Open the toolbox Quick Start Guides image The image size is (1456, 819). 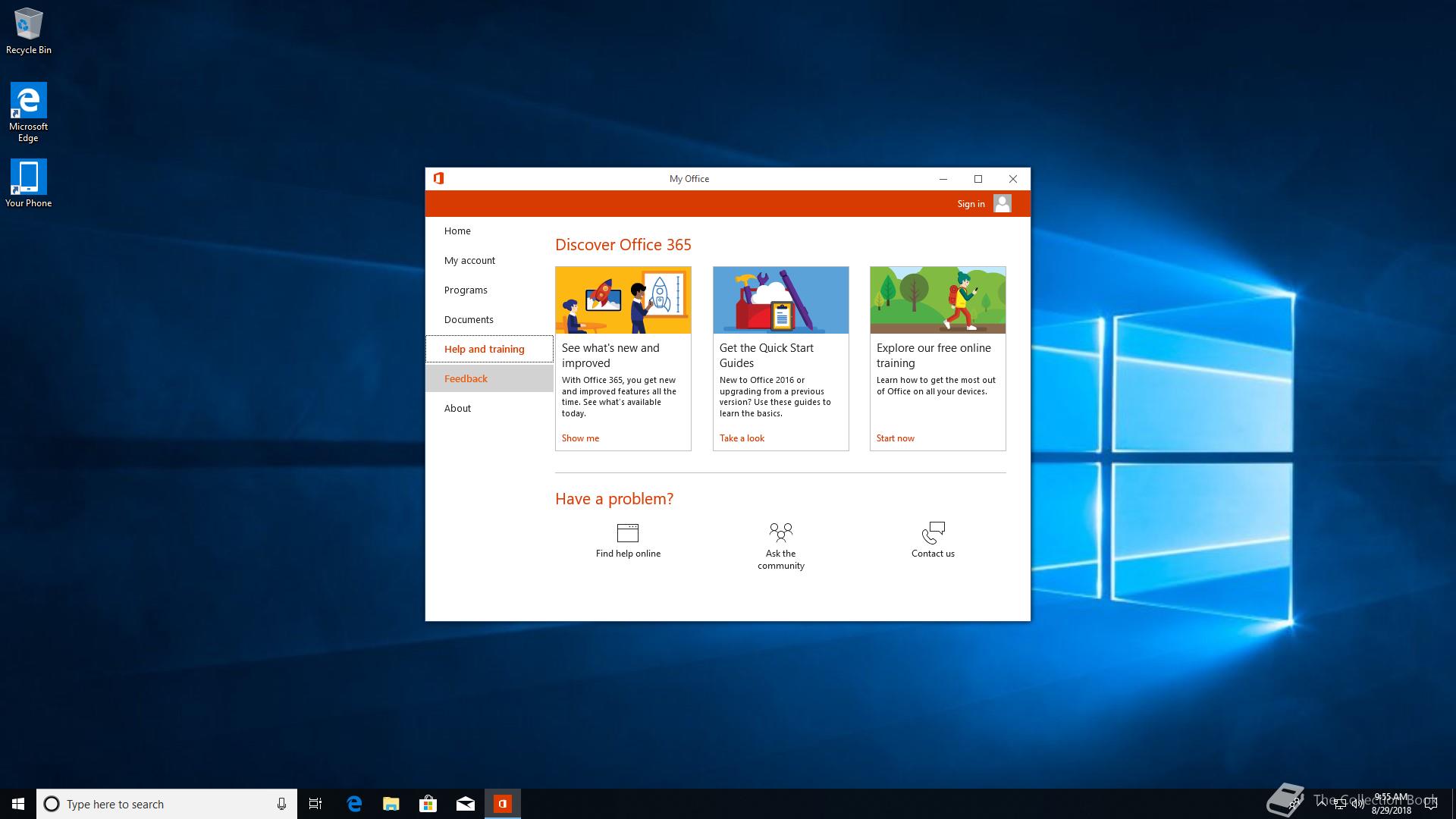tap(781, 300)
